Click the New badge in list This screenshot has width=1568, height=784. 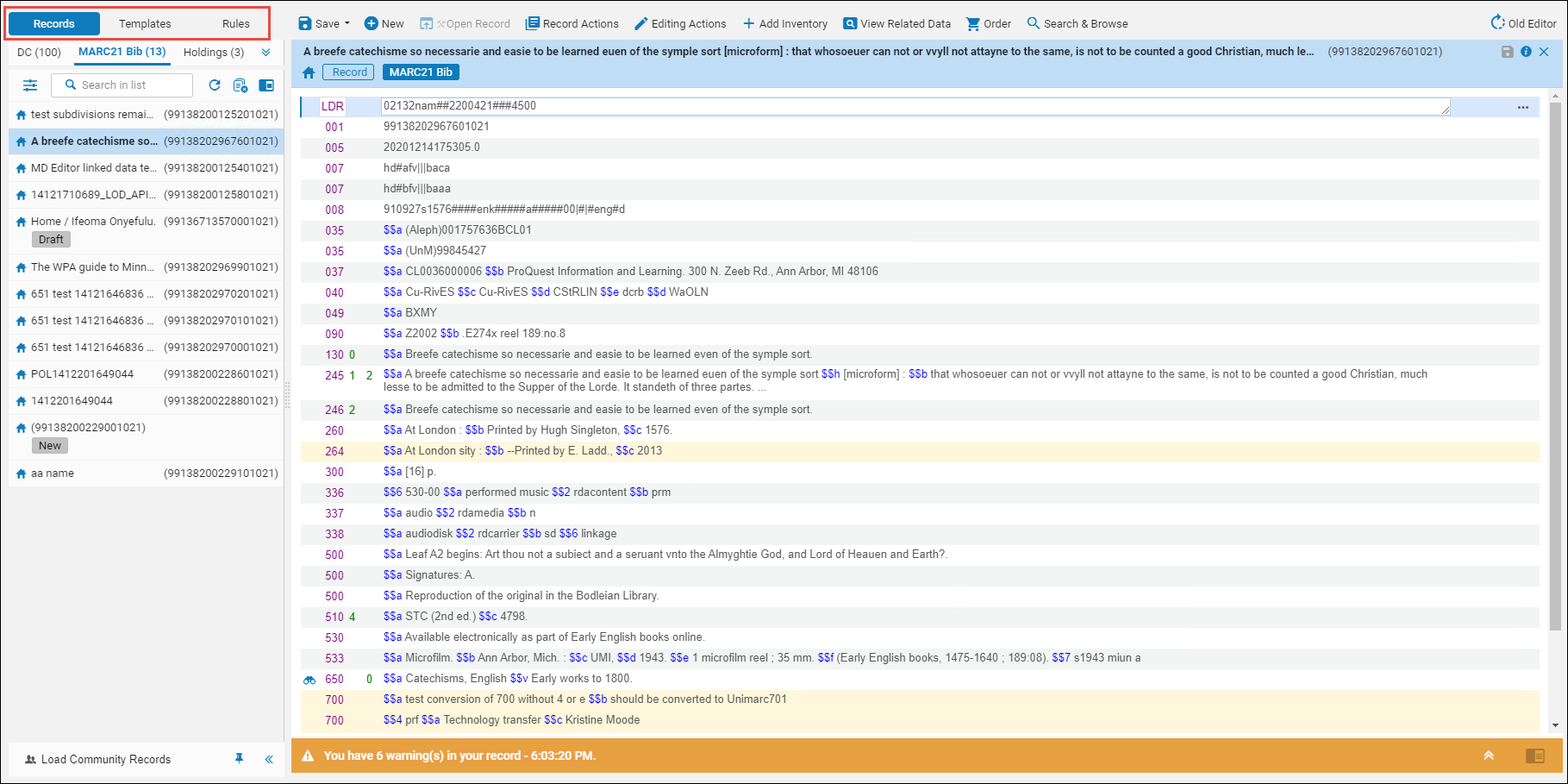[x=50, y=446]
